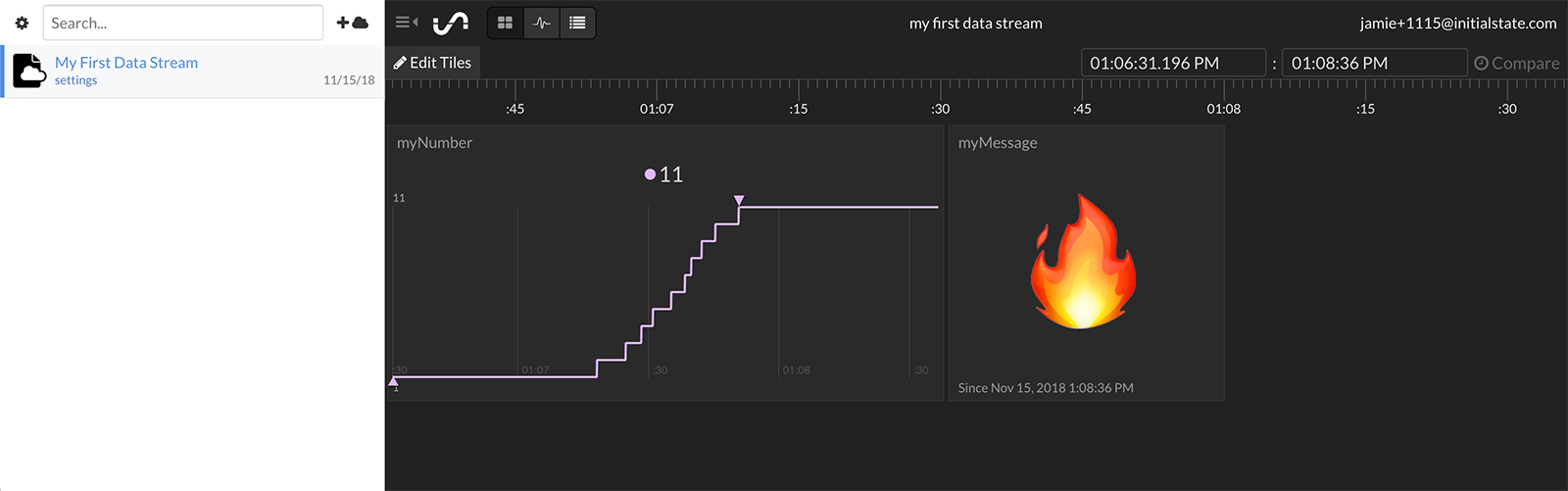Click the add cloud stream icon
This screenshot has height=491, width=1568.
352,23
